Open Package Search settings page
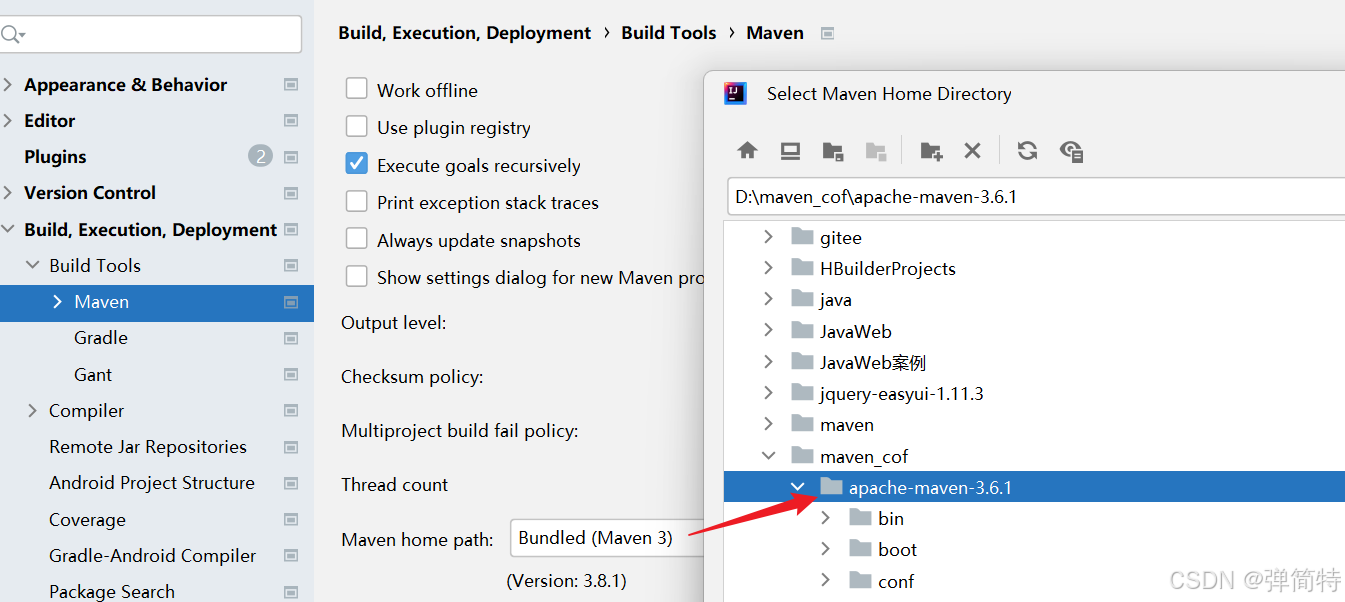 [x=112, y=591]
